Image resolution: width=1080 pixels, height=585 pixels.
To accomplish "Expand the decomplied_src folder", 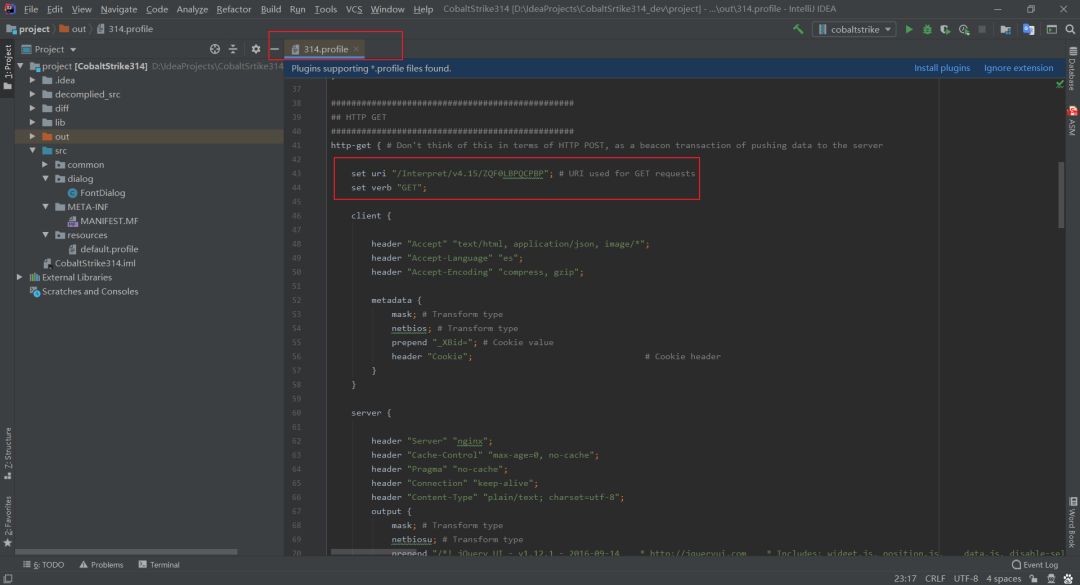I will 32,94.
